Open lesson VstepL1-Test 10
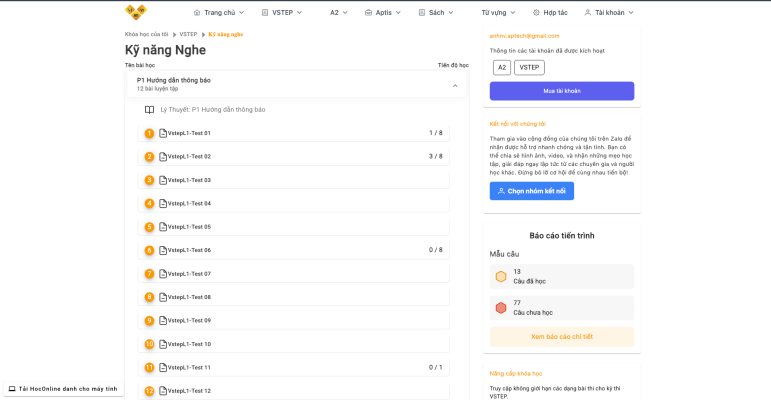Viewport: 771px width, 400px height. (x=294, y=344)
